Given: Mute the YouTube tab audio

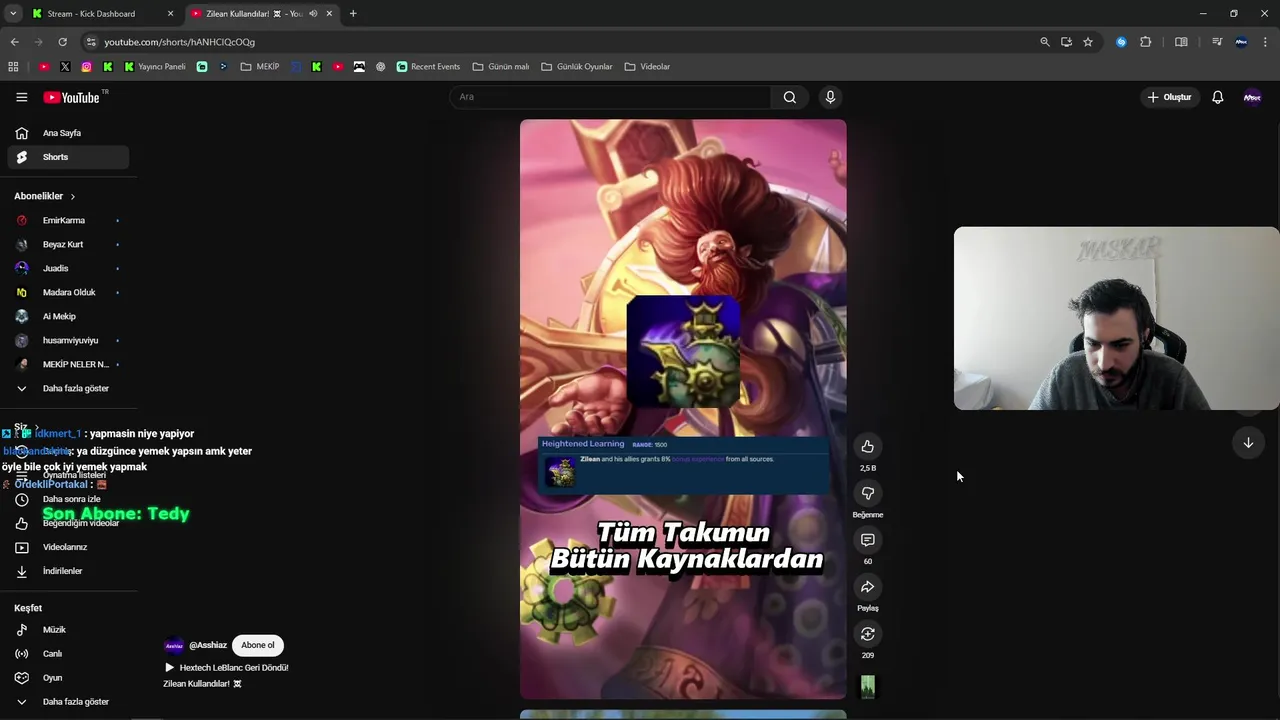Looking at the screenshot, I should coord(314,14).
